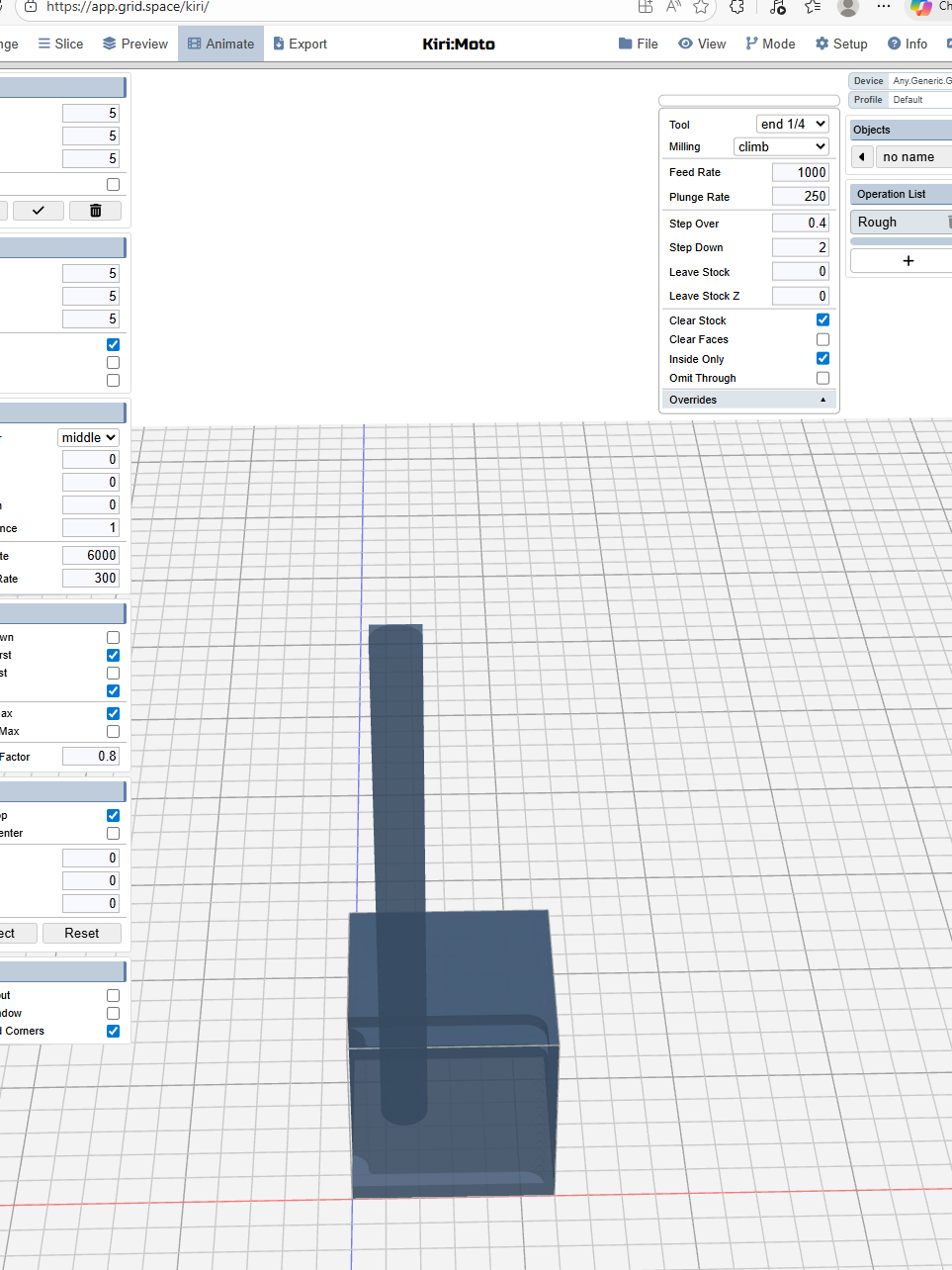Click the Reset button
Viewport: 952px width, 1270px height.
(x=82, y=933)
